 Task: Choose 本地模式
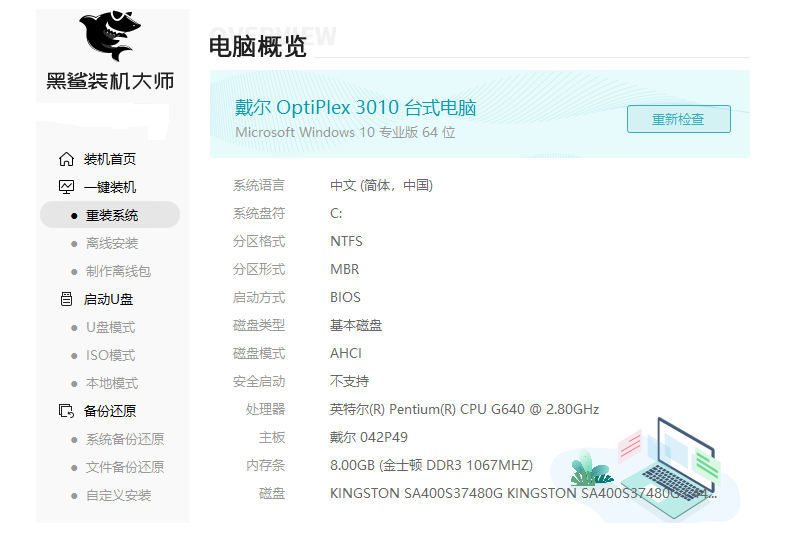pos(112,383)
